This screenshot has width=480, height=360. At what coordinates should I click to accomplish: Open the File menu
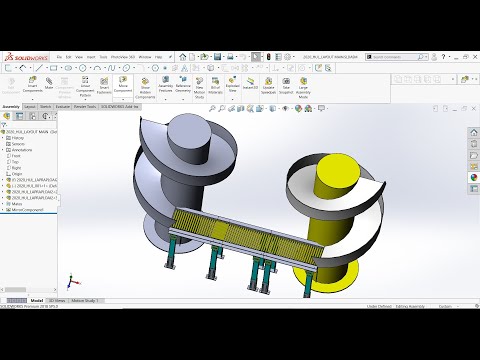[x=59, y=57]
